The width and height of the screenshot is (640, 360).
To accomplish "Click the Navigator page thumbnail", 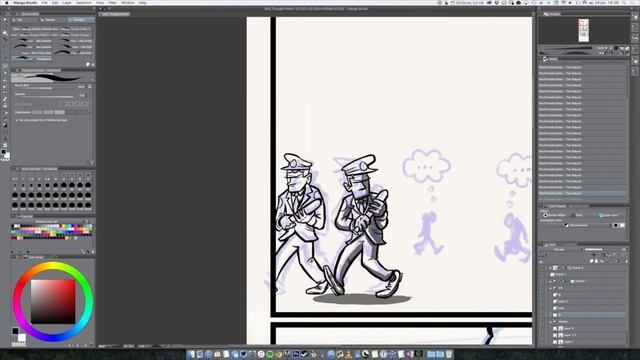I will click(x=584, y=30).
